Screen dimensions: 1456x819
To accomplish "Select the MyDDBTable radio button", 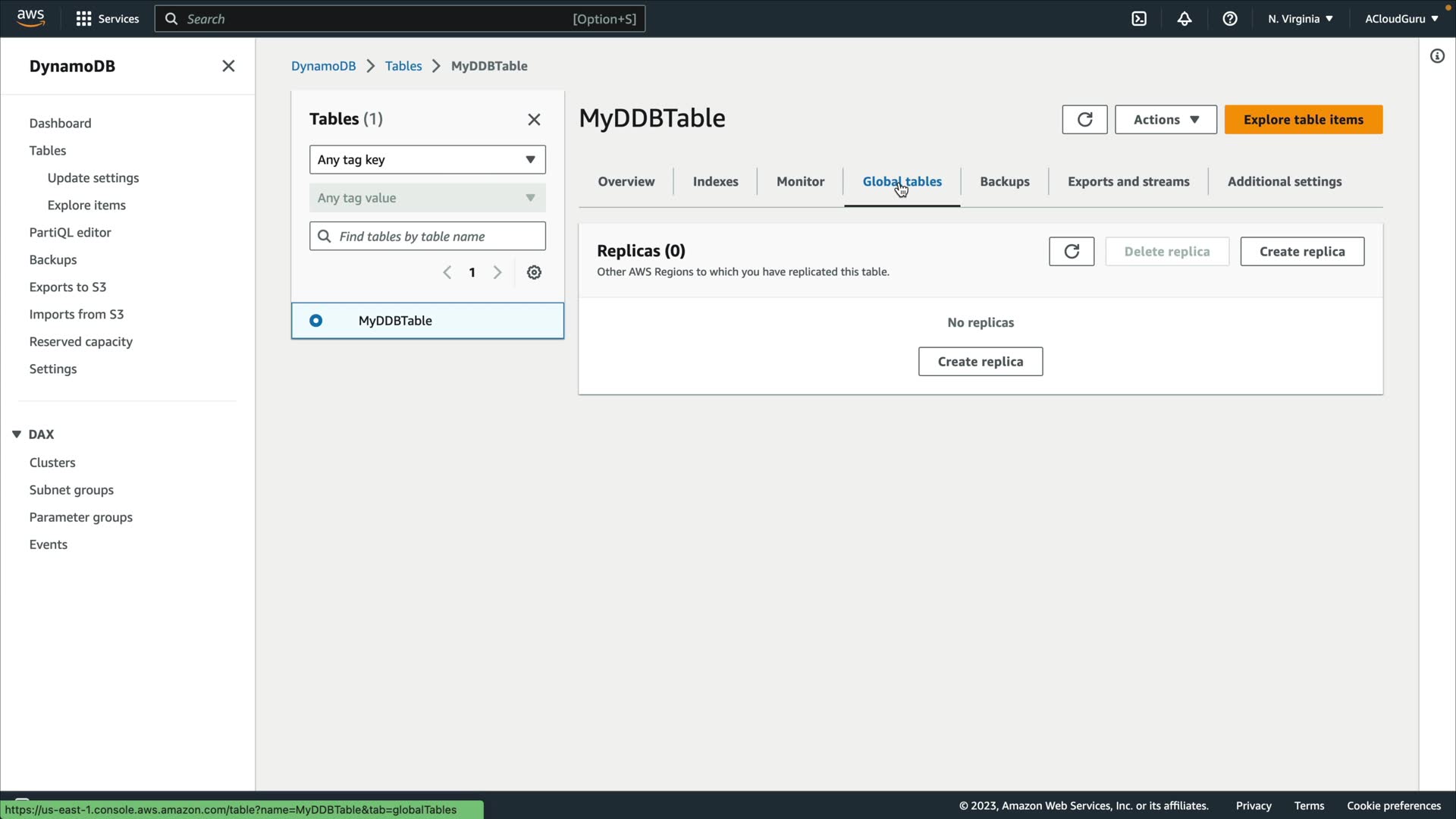I will click(x=316, y=321).
